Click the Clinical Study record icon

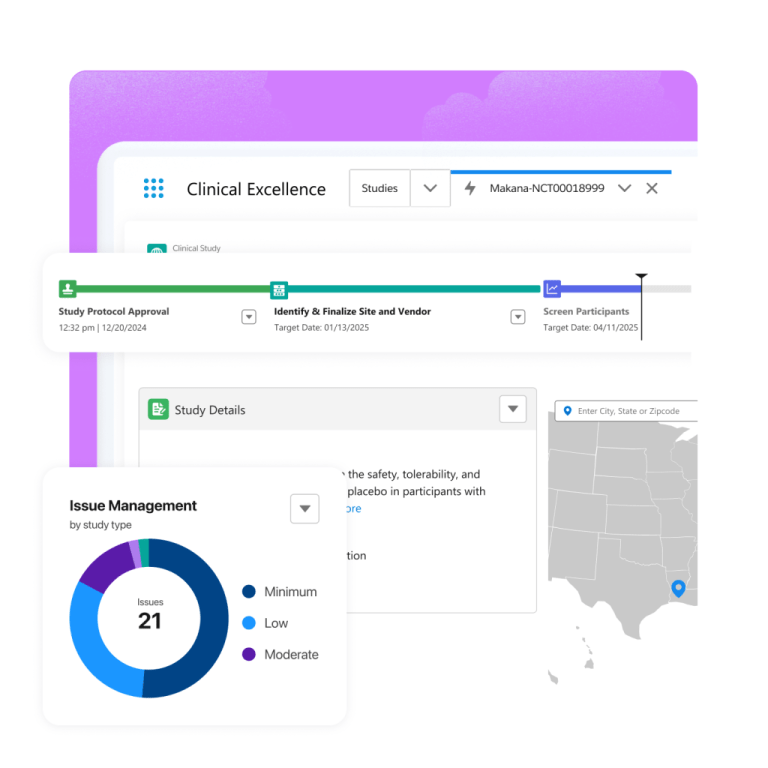point(156,250)
